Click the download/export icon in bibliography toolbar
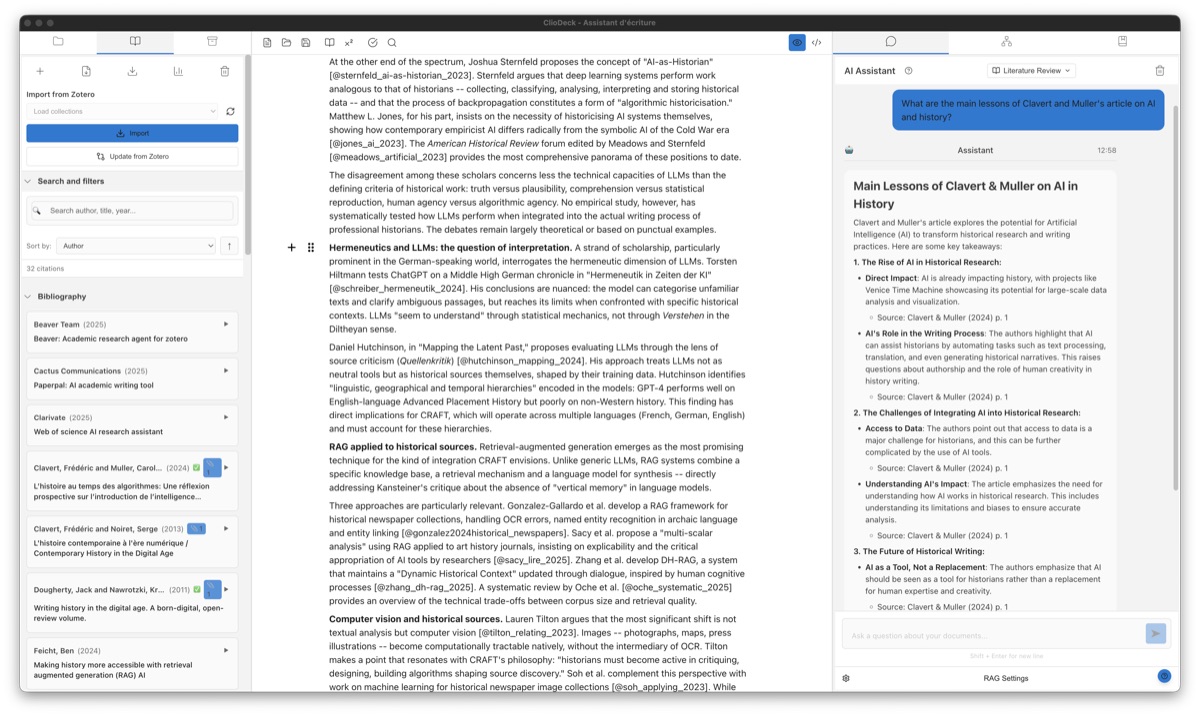 point(132,71)
